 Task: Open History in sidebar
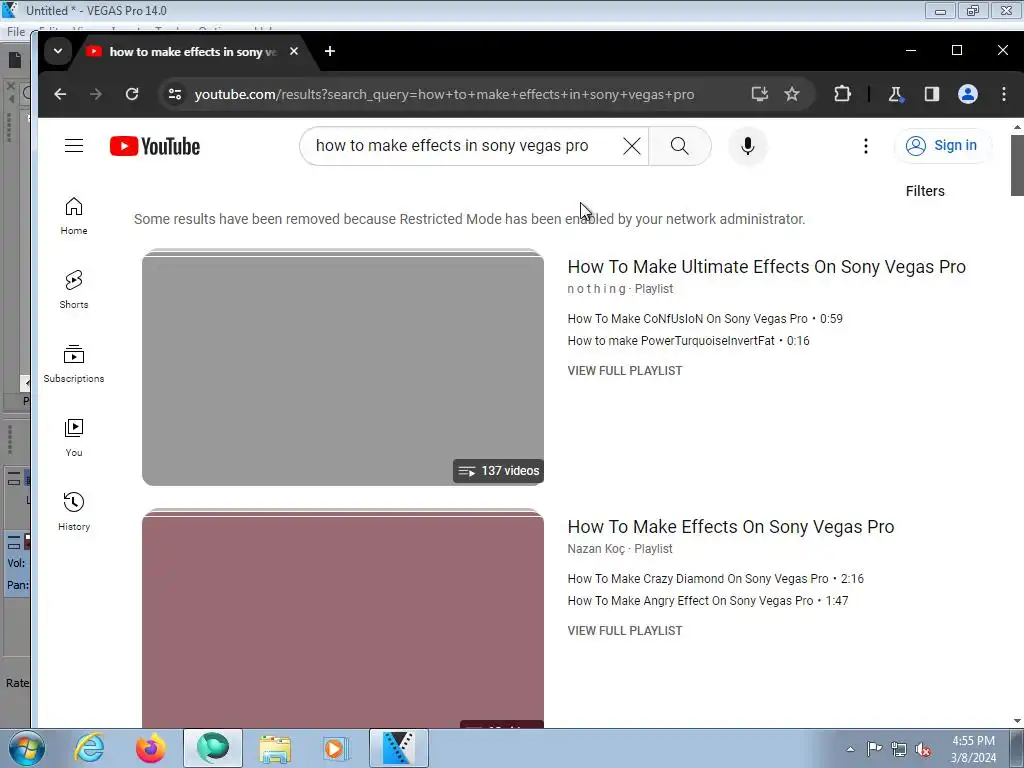click(74, 511)
